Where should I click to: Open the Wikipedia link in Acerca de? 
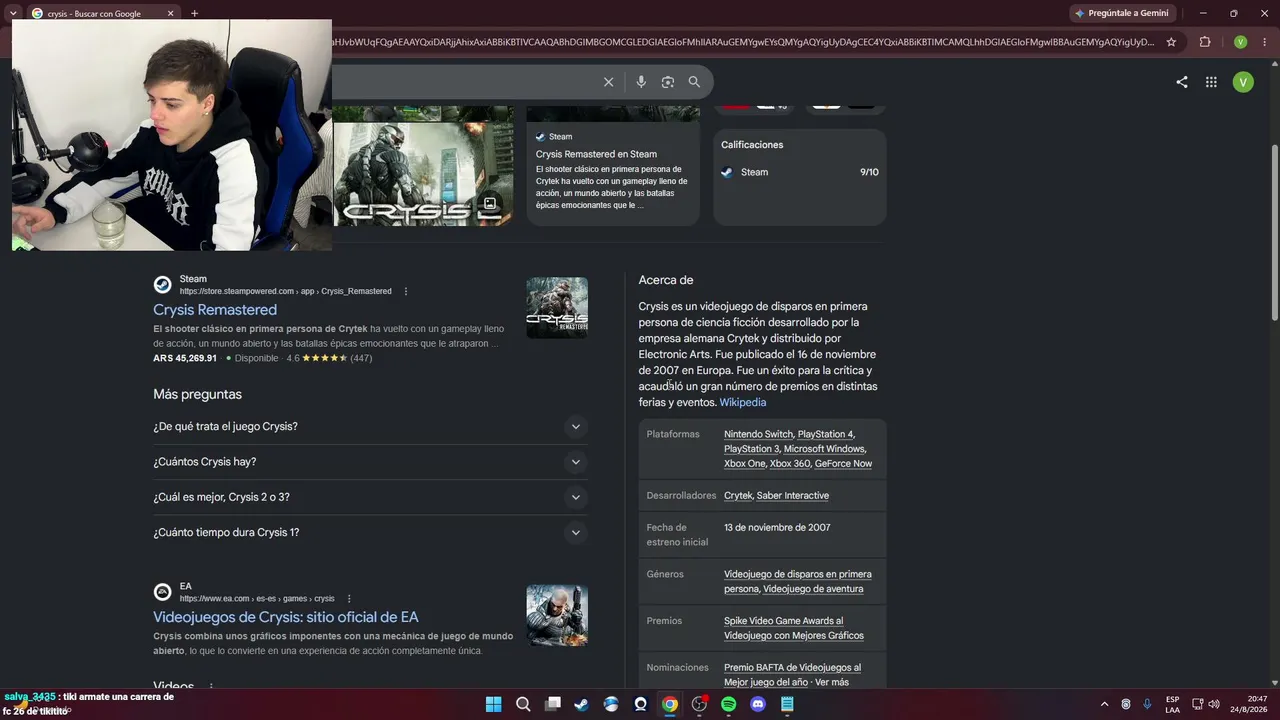[x=743, y=402]
